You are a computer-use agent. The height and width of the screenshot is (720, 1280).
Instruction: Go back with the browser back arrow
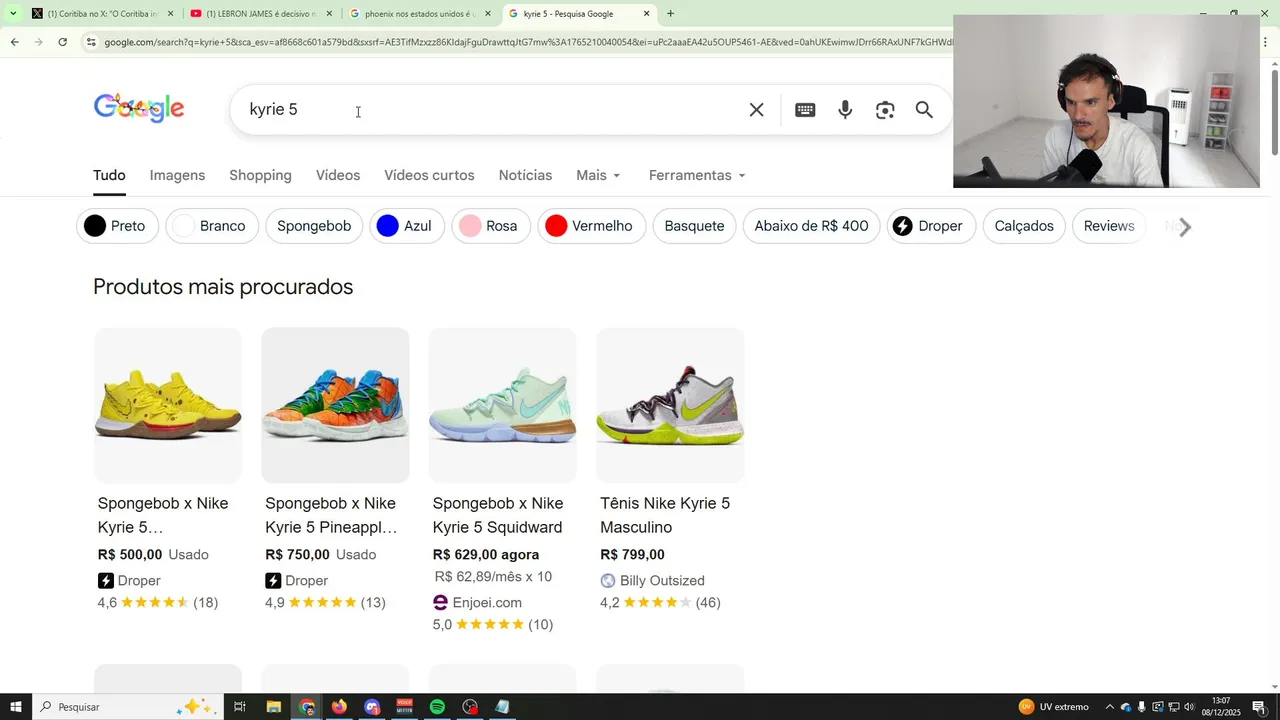point(14,42)
